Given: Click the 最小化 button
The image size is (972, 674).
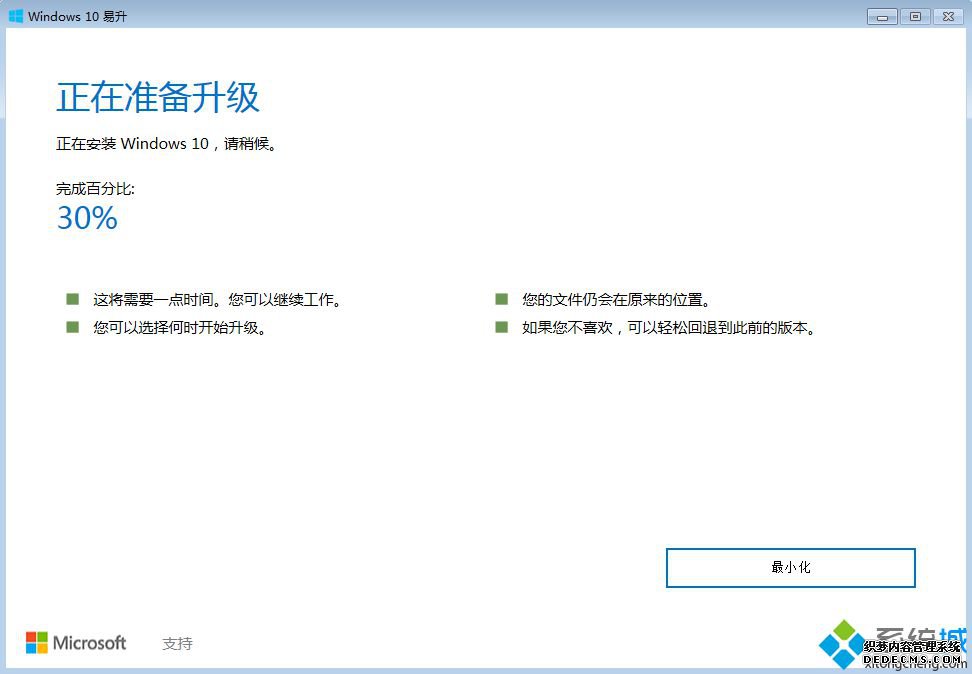Looking at the screenshot, I should coord(790,567).
